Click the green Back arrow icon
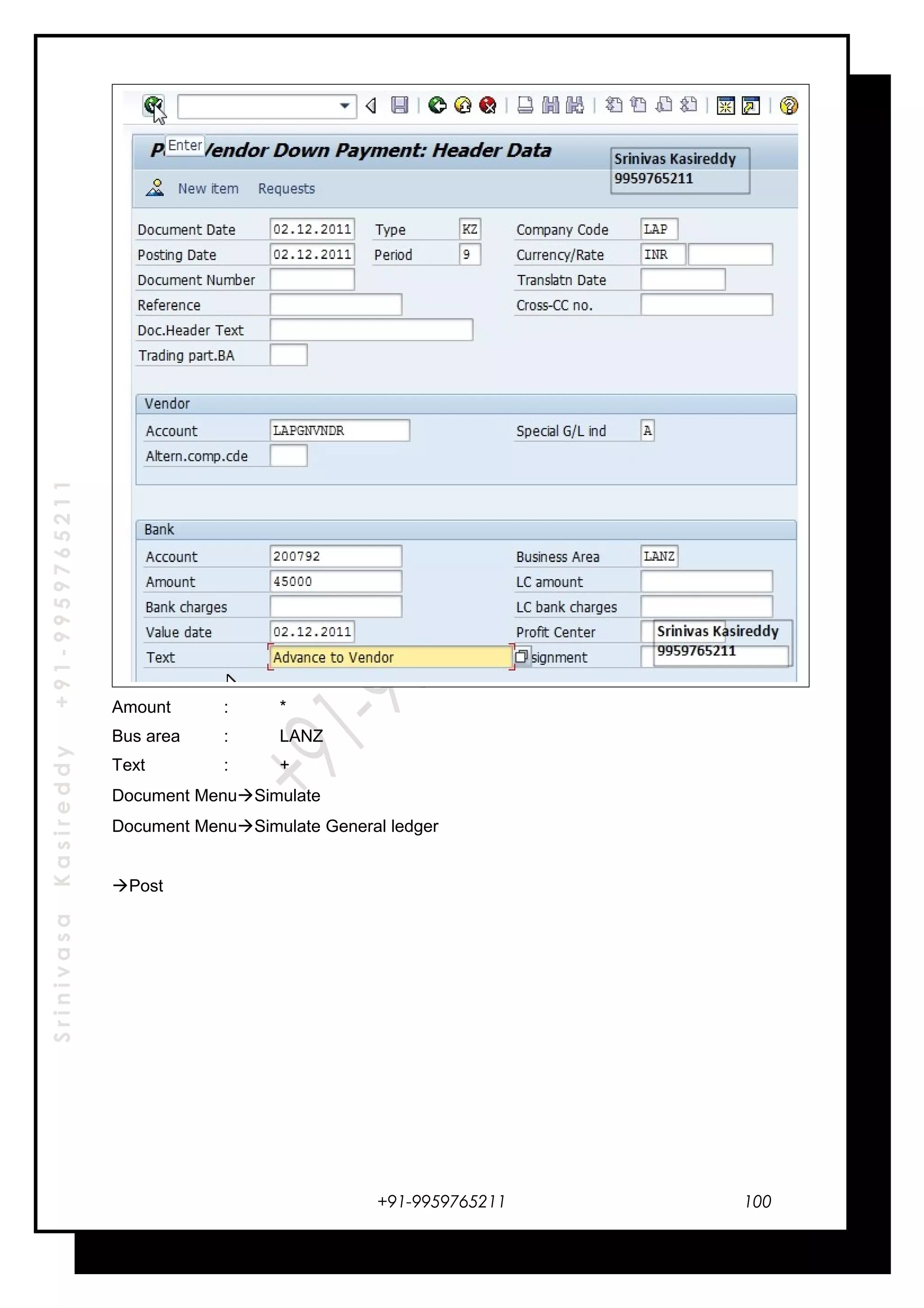The width and height of the screenshot is (924, 1308). [437, 106]
